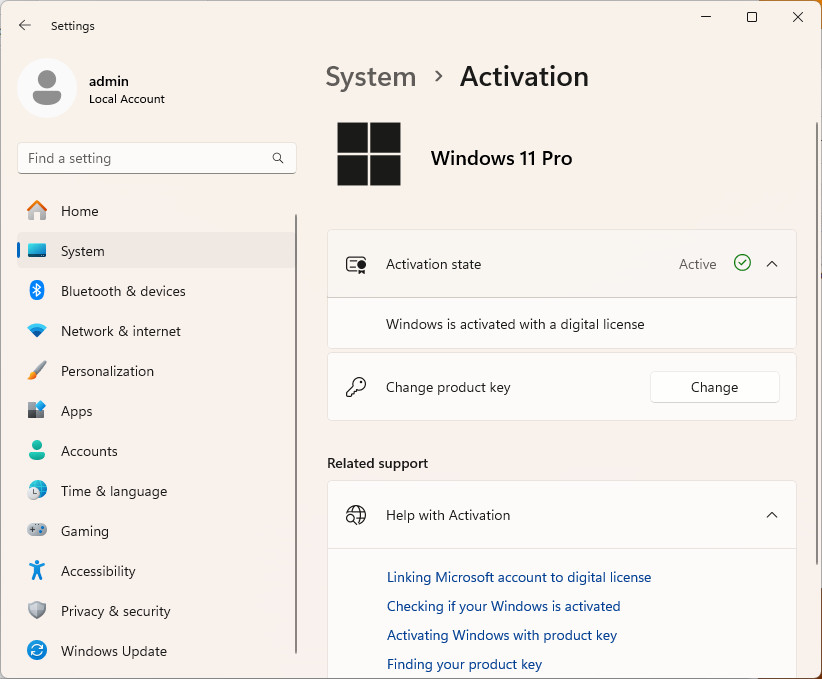The width and height of the screenshot is (822, 679).
Task: Click the Personalization paintbrush icon
Action: click(x=37, y=371)
